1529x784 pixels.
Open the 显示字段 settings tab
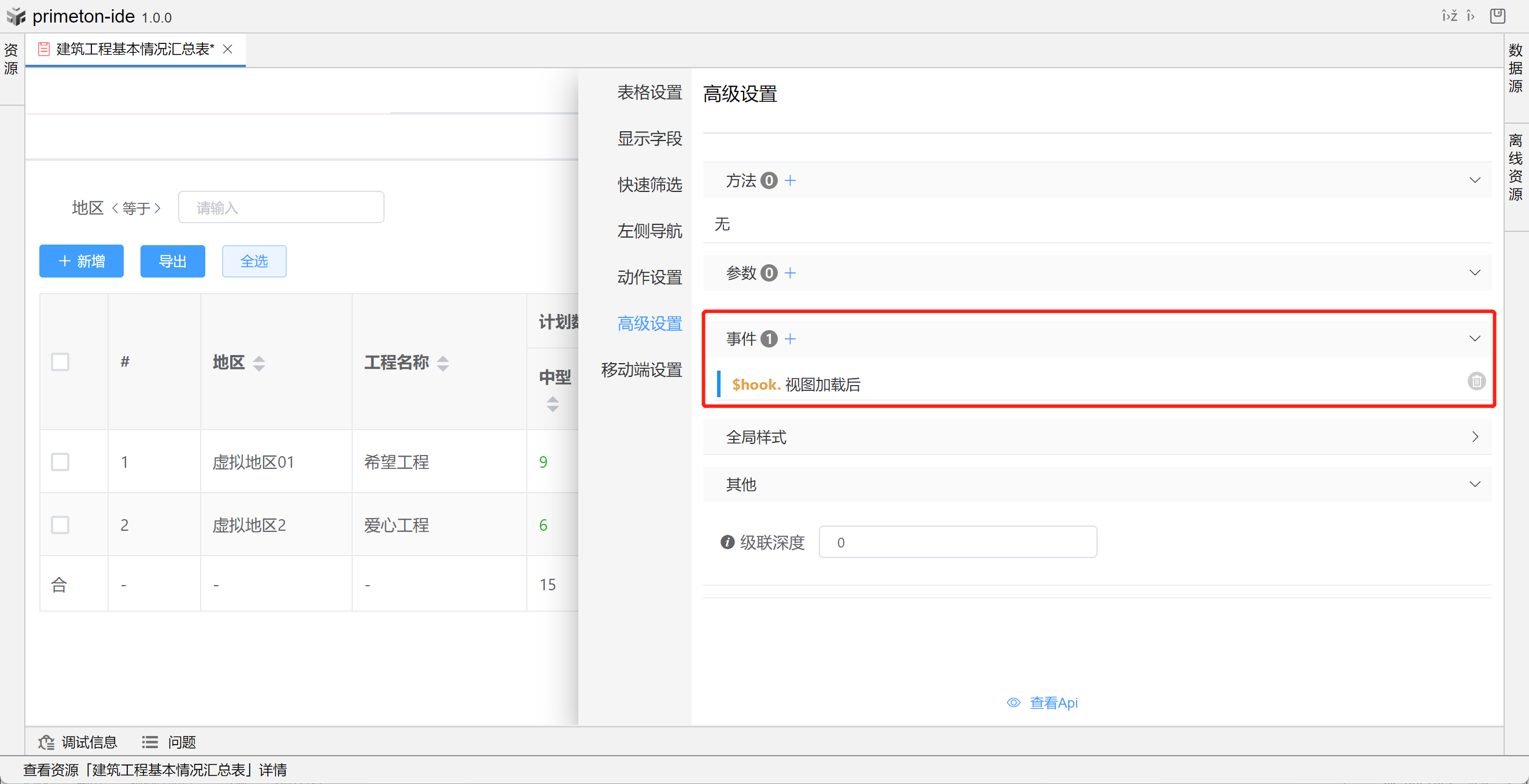[649, 138]
